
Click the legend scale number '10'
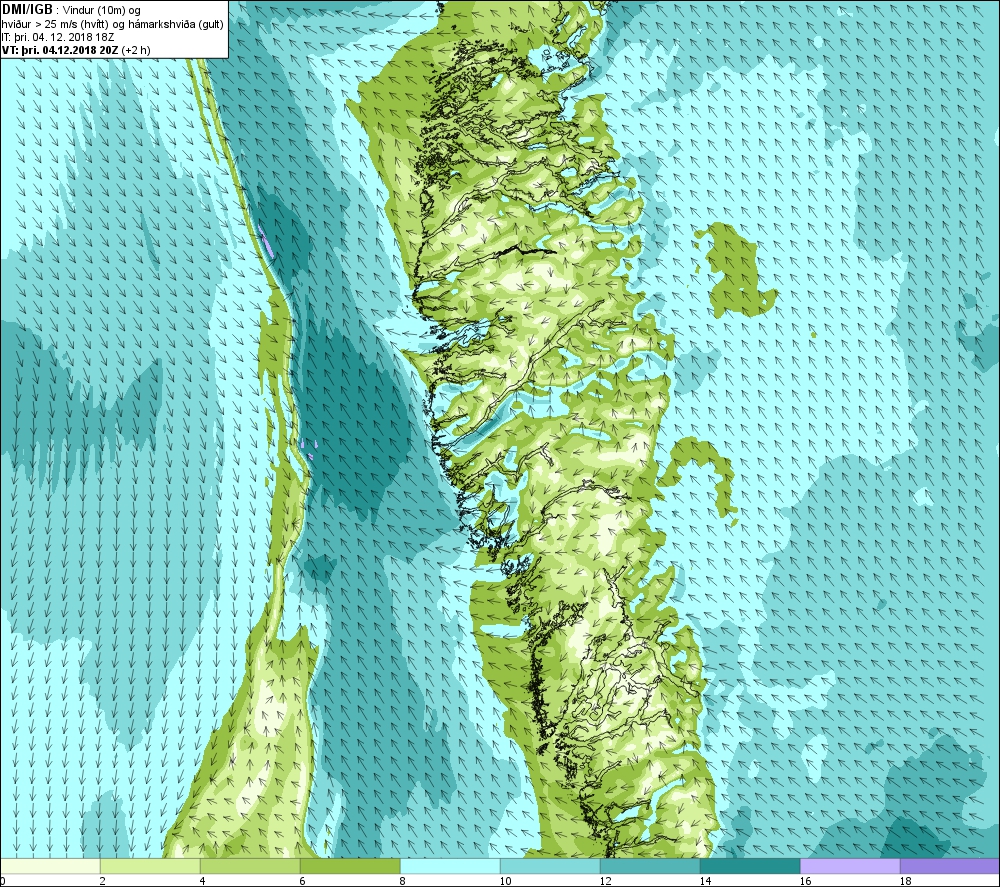tap(505, 881)
